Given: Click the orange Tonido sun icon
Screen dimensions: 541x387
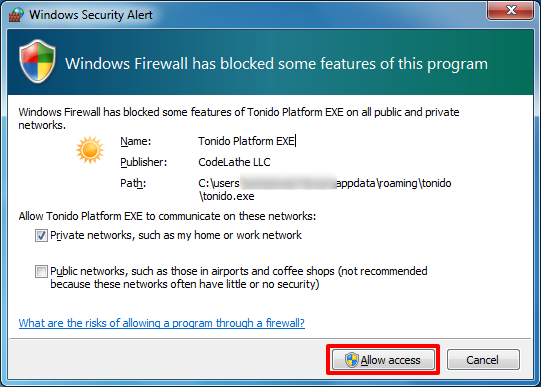Looking at the screenshot, I should (x=90, y=150).
